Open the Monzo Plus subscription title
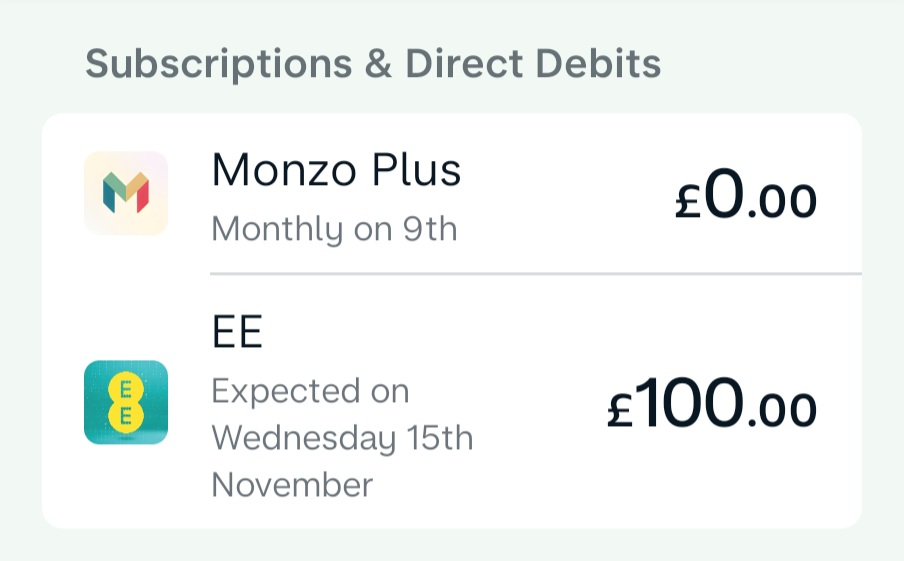The width and height of the screenshot is (904, 561). (336, 170)
